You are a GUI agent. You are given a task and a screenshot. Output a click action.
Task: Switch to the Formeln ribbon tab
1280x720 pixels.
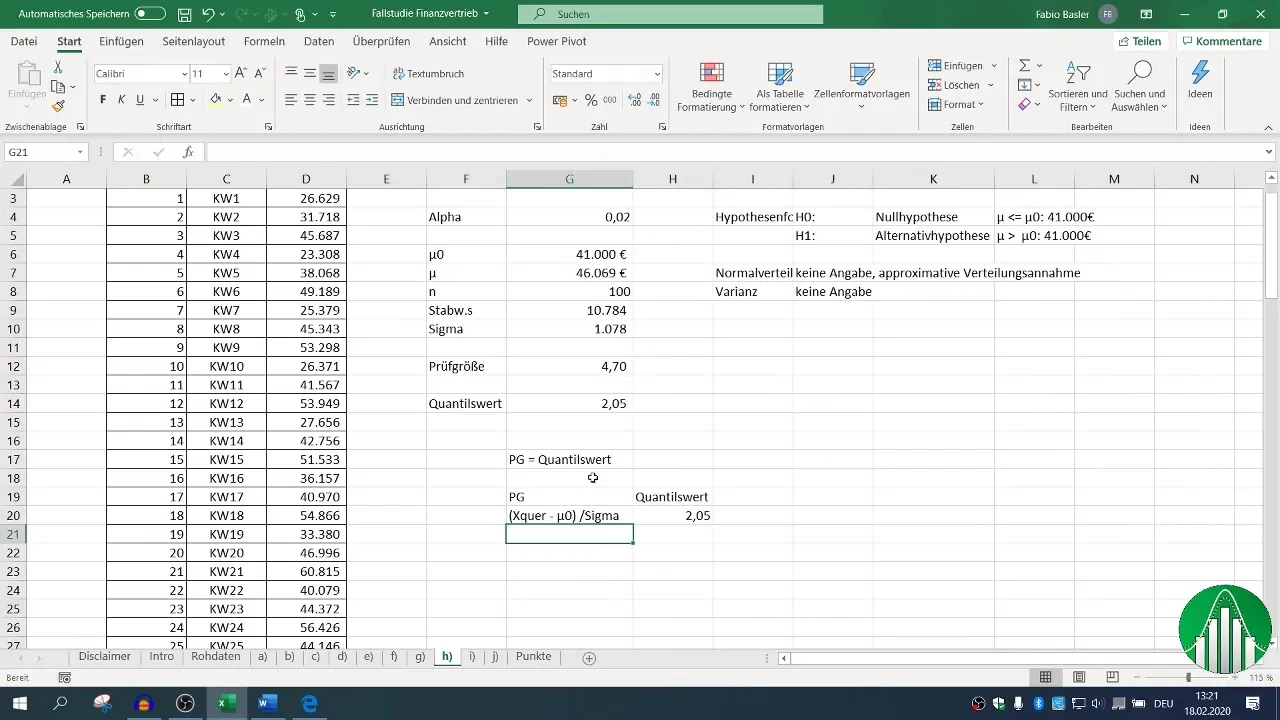click(264, 41)
